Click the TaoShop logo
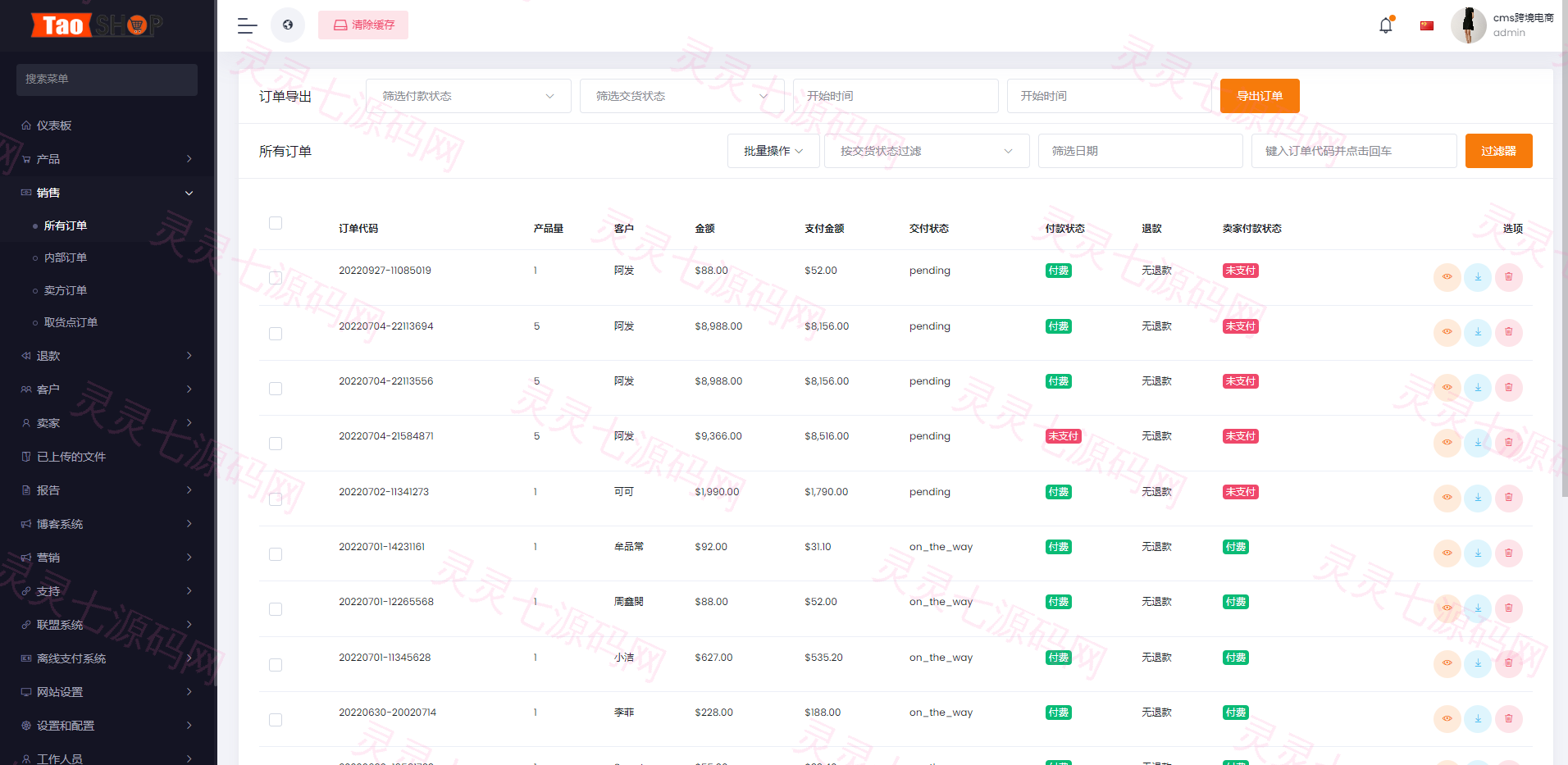 tap(97, 25)
